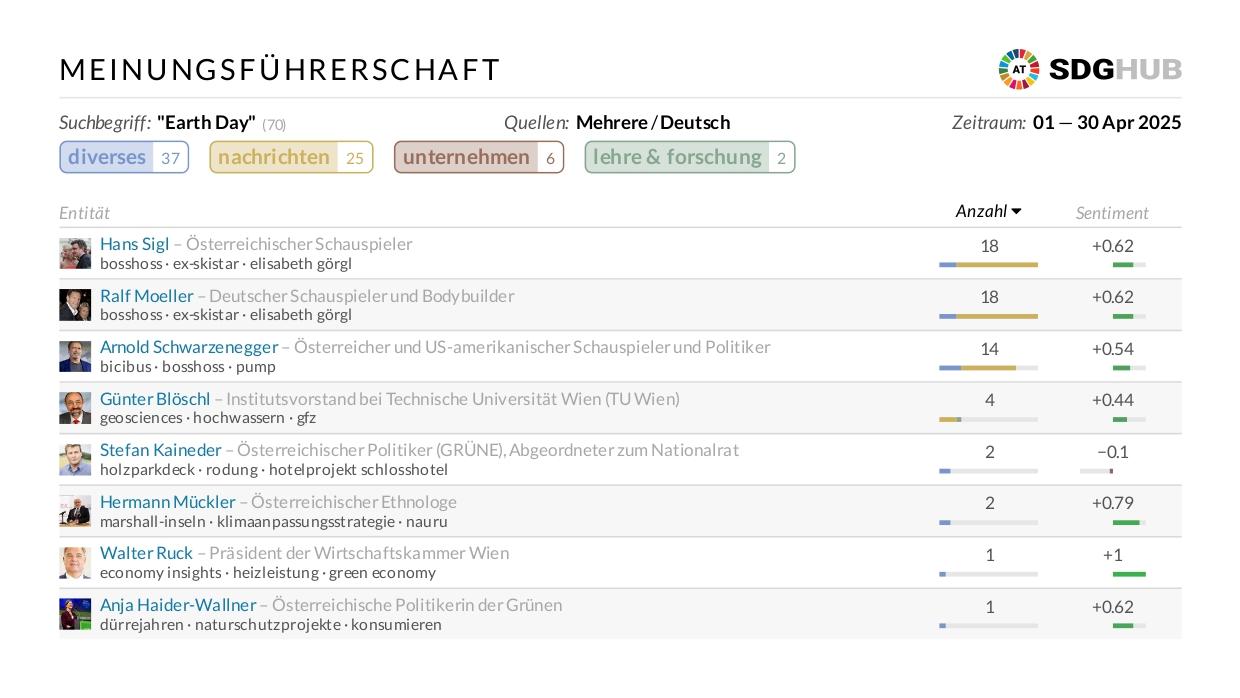Image resolution: width=1240 pixels, height=698 pixels.
Task: Open the Hermann Mückler entity link
Action: [x=168, y=502]
